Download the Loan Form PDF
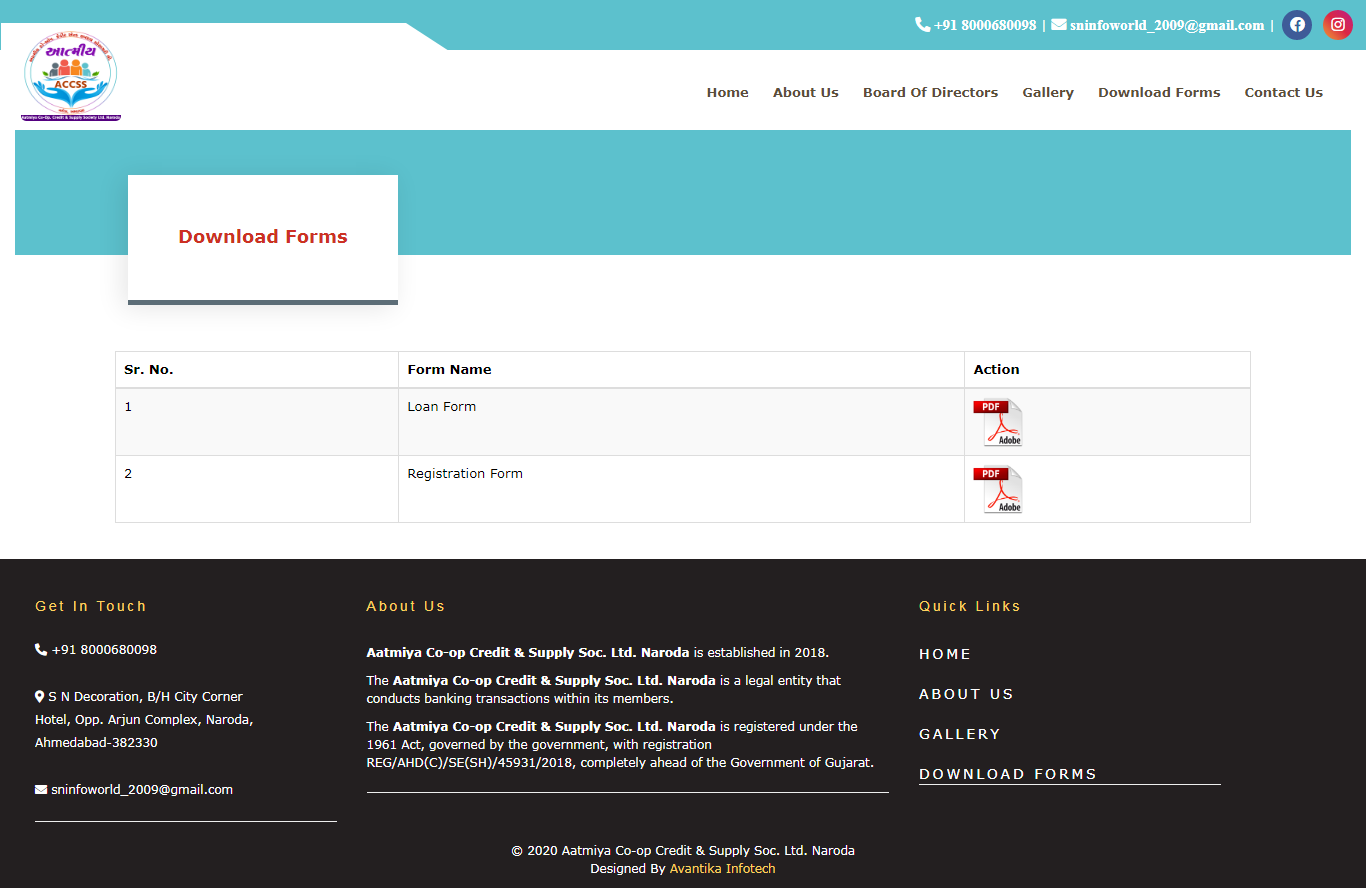This screenshot has height=888, width=1366. (998, 422)
